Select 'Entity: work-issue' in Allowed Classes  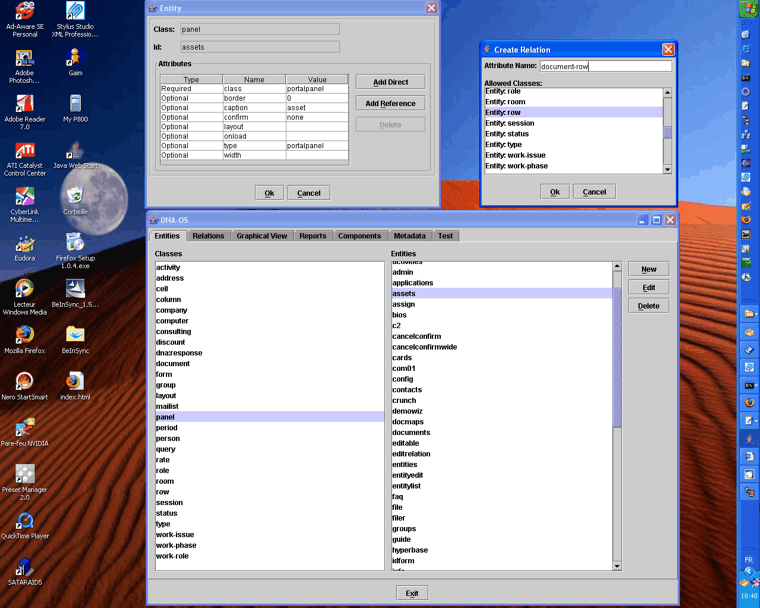pos(573,155)
